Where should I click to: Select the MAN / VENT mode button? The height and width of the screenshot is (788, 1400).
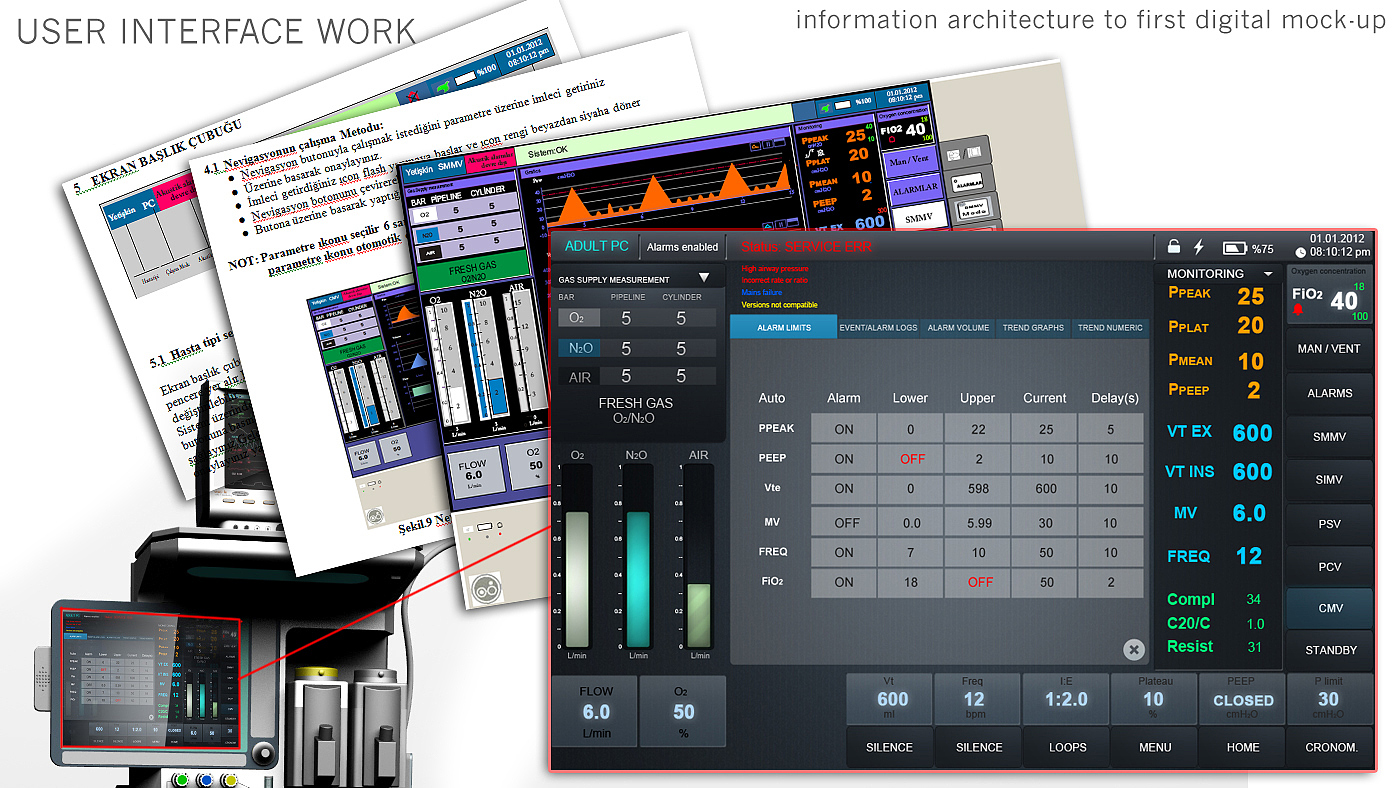pos(1329,349)
